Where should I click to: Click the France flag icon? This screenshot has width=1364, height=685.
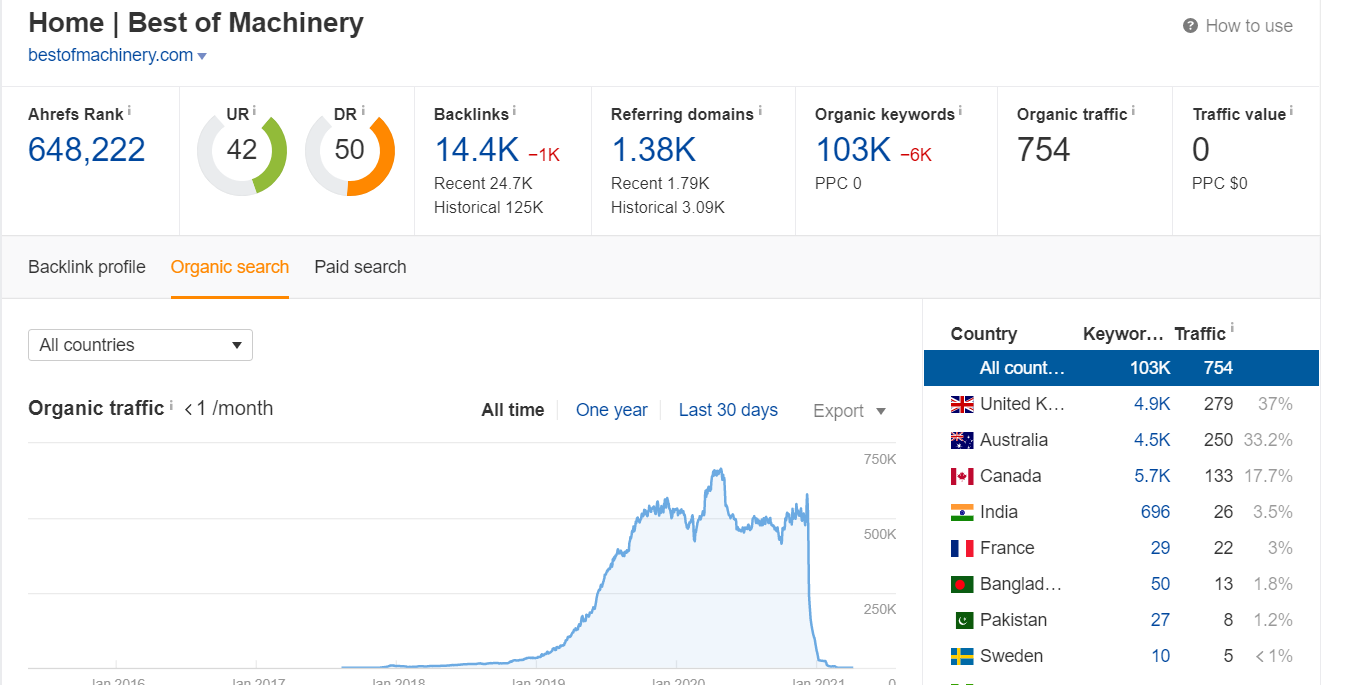click(962, 548)
